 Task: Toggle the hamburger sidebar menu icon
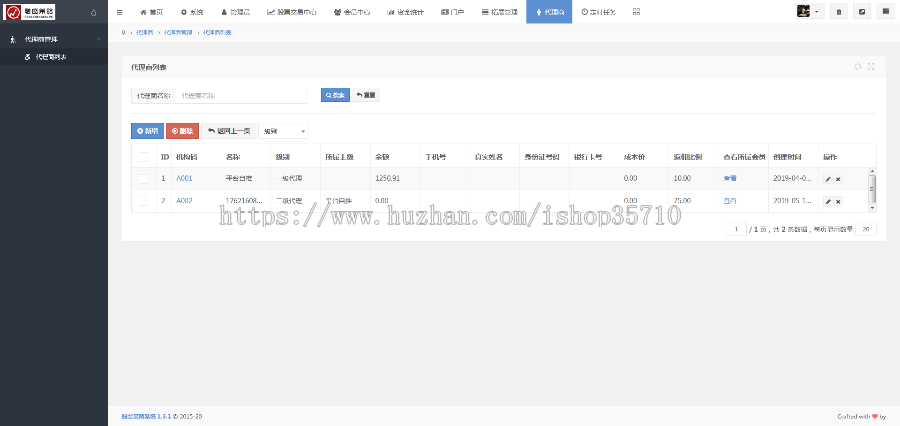point(119,11)
